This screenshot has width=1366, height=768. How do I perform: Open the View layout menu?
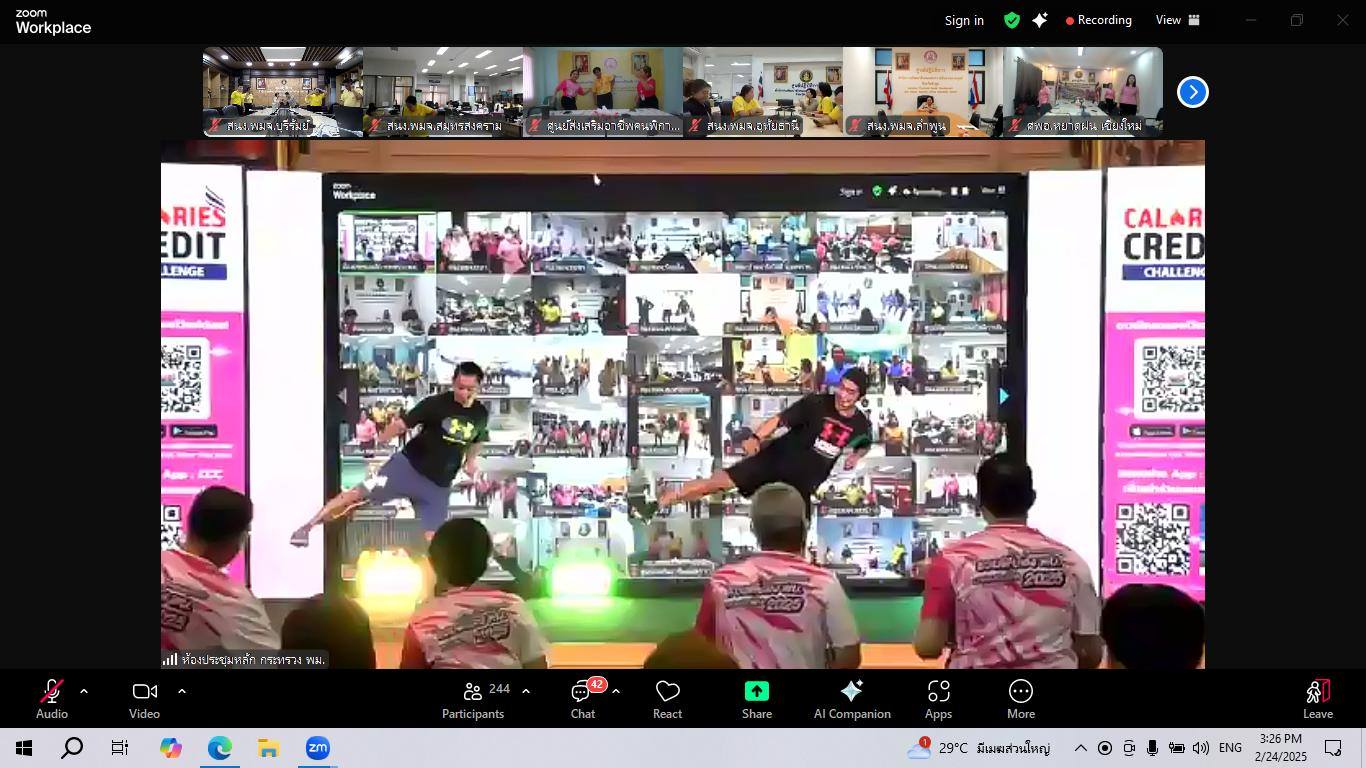pos(1177,20)
